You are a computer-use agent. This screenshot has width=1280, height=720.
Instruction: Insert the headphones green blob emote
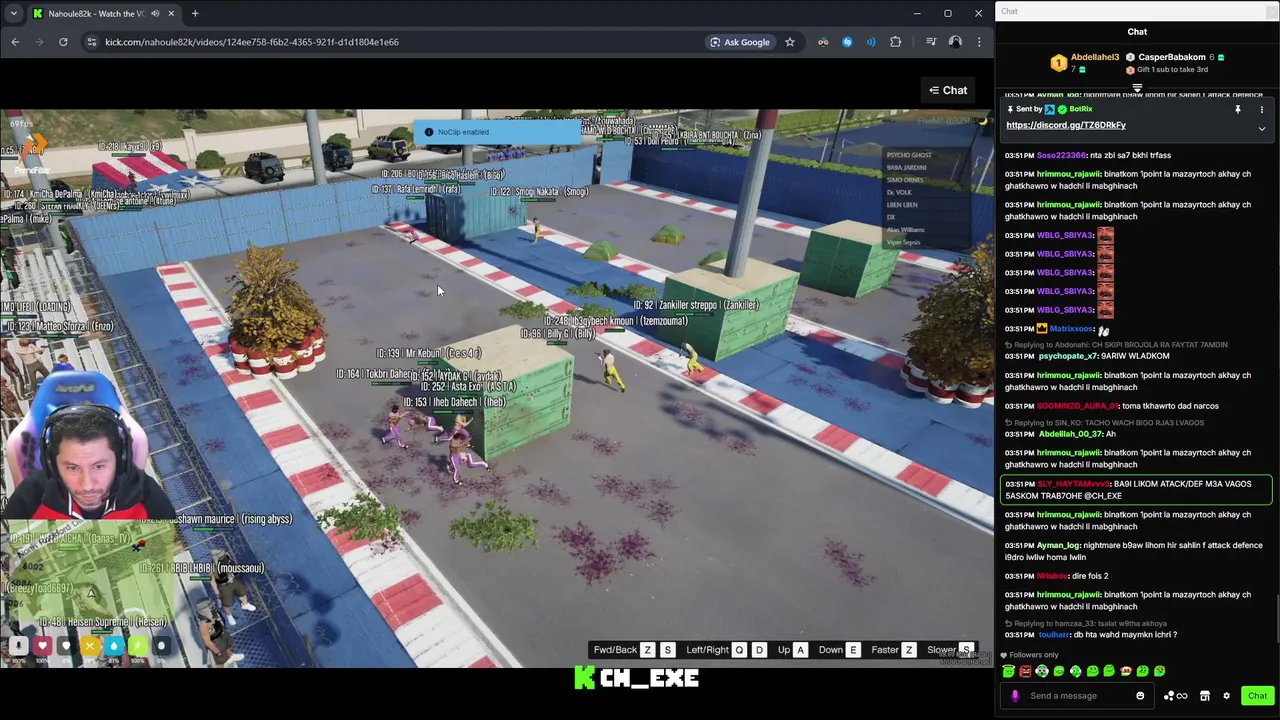tap(1042, 671)
